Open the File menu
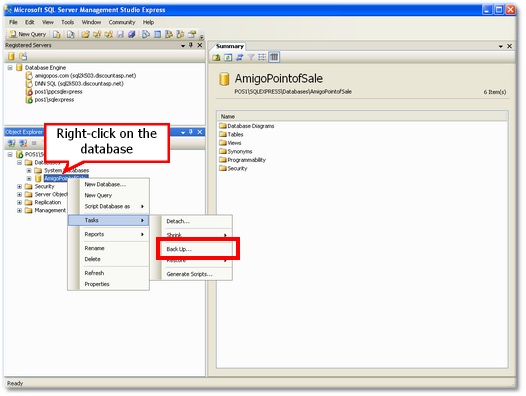The width and height of the screenshot is (526, 396). pyautogui.click(x=13, y=22)
